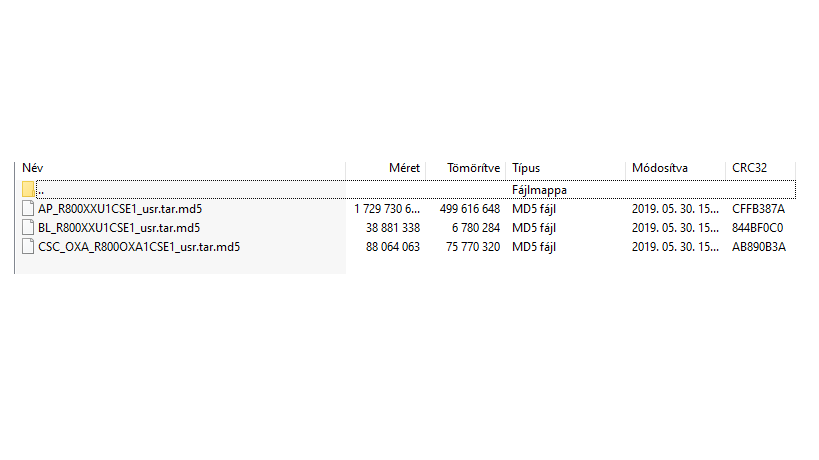Select the CSC_OXA_R800OXA1CSE1_usr.tar.md5 file name
This screenshot has width=819, height=460.
pyautogui.click(x=139, y=247)
